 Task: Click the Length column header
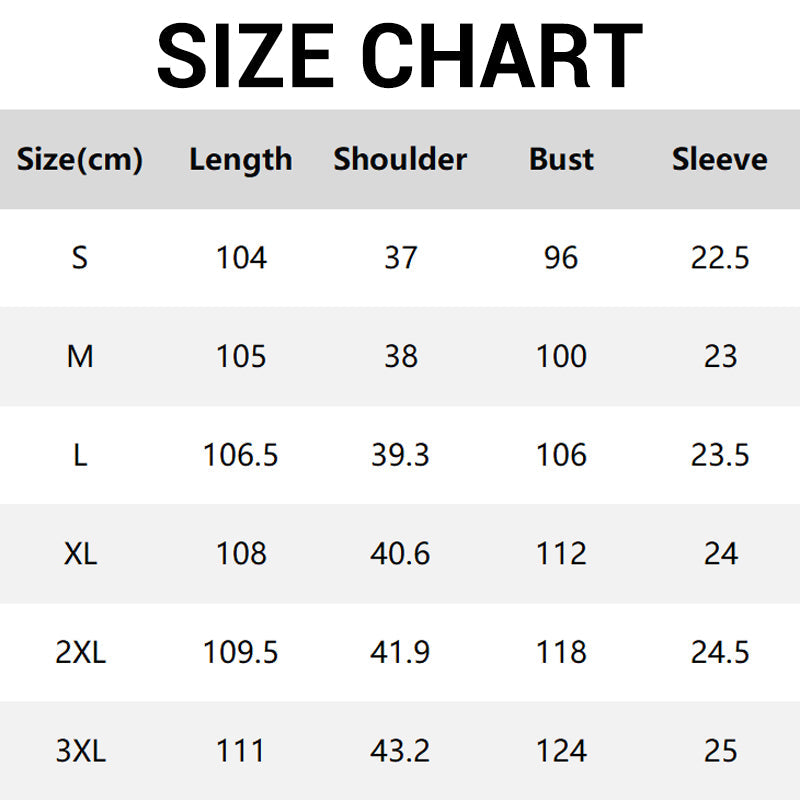click(241, 159)
